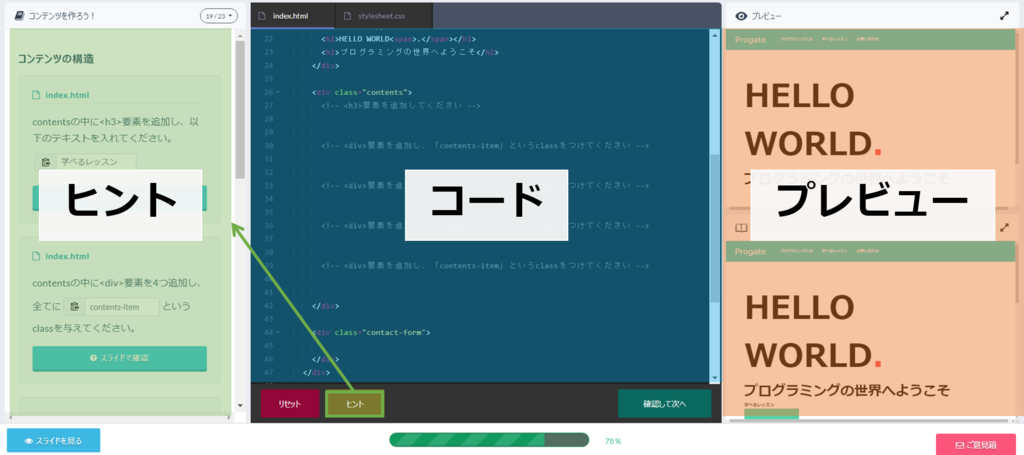Click the h3 comment on line 27
Viewport: 1024px width, 455px height.
(x=400, y=105)
